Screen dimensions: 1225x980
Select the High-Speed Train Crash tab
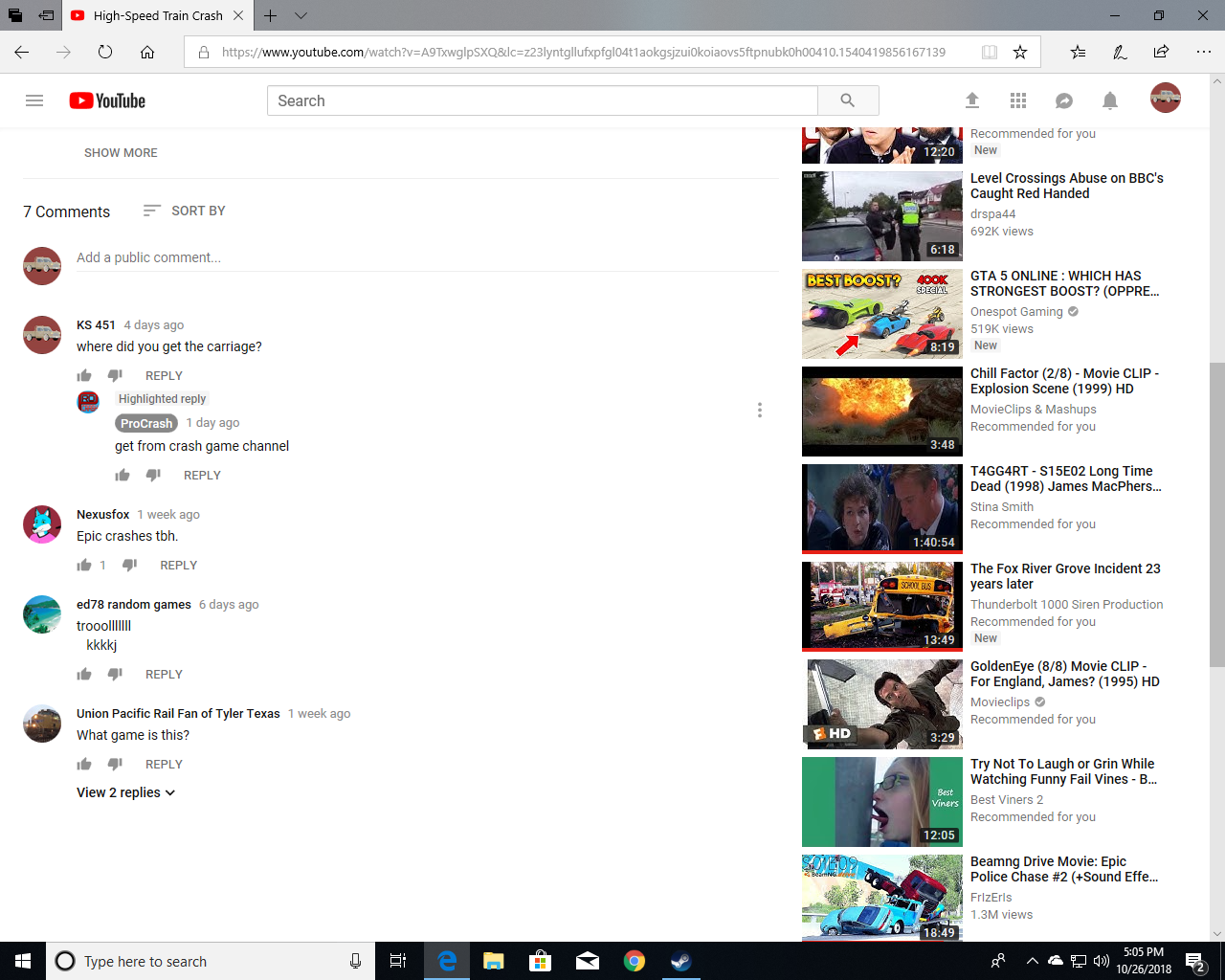159,15
